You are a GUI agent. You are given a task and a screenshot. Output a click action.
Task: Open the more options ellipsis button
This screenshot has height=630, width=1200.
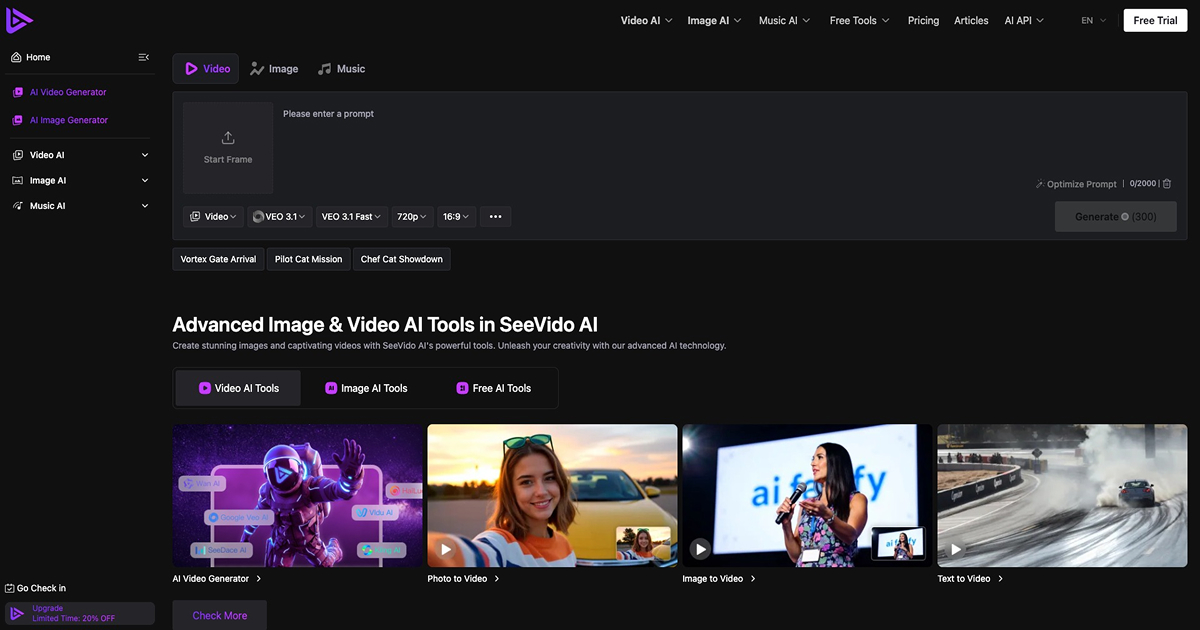click(x=496, y=216)
